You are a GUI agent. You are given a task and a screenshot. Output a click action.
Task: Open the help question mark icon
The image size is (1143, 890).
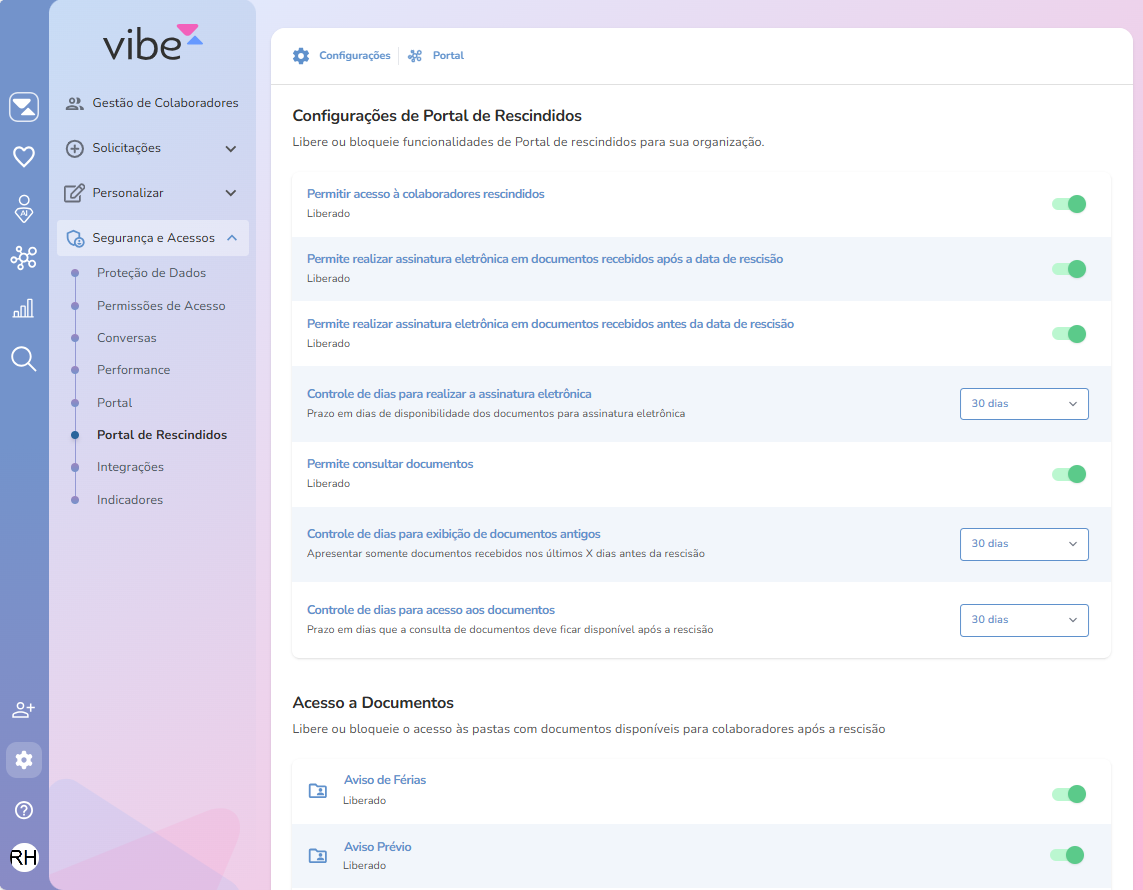click(24, 810)
